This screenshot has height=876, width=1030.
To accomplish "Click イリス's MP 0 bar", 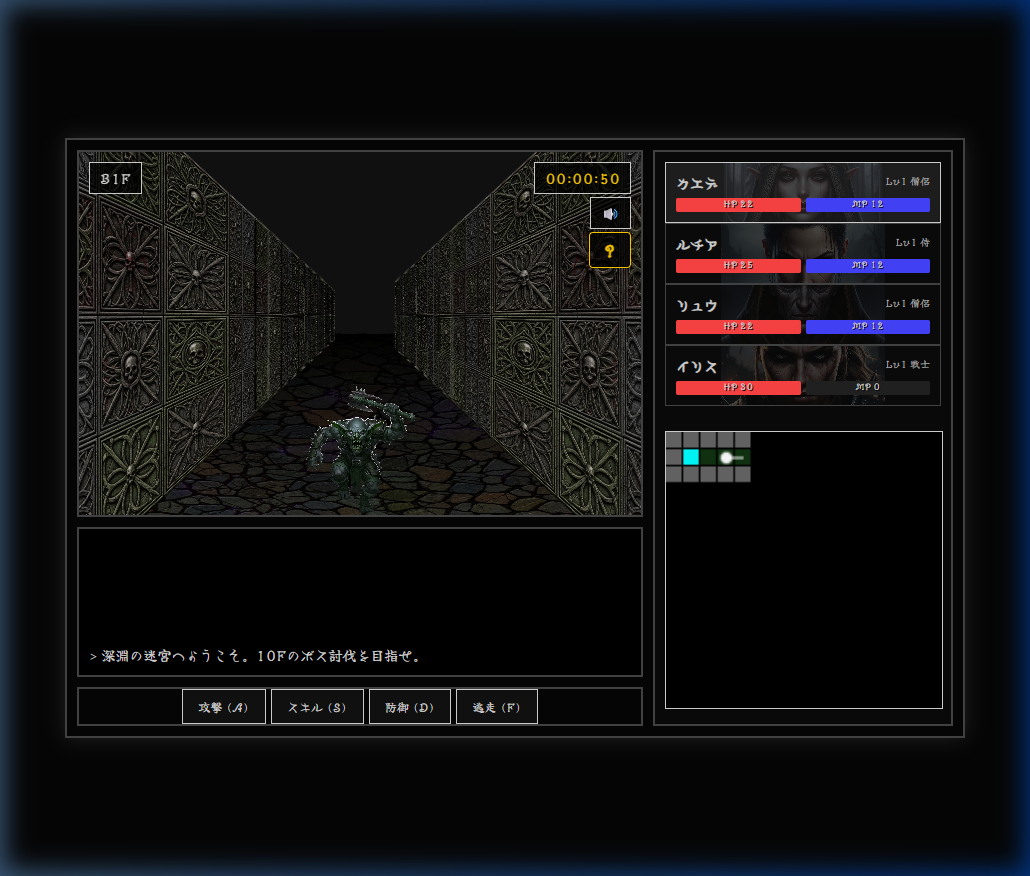I will [x=868, y=387].
